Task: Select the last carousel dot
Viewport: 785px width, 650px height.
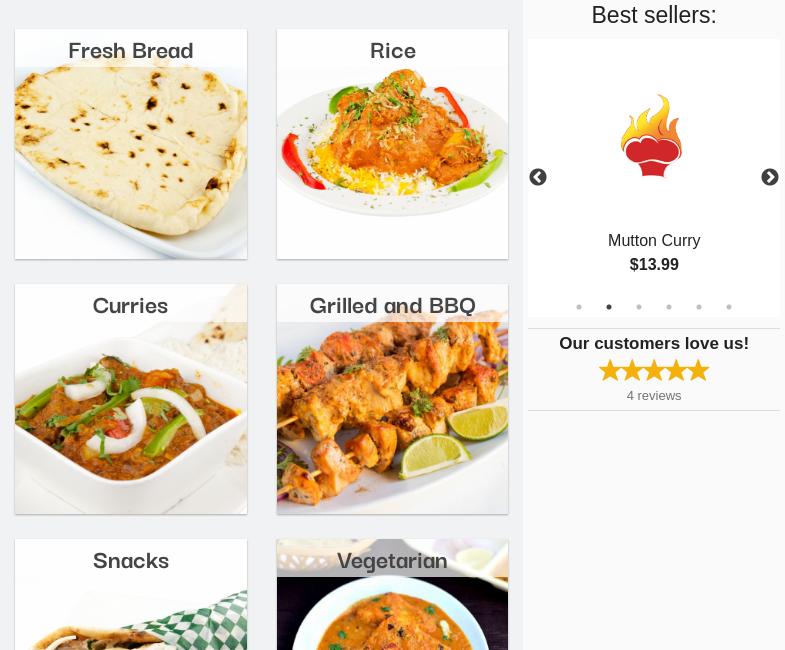Action: pyautogui.click(x=729, y=307)
